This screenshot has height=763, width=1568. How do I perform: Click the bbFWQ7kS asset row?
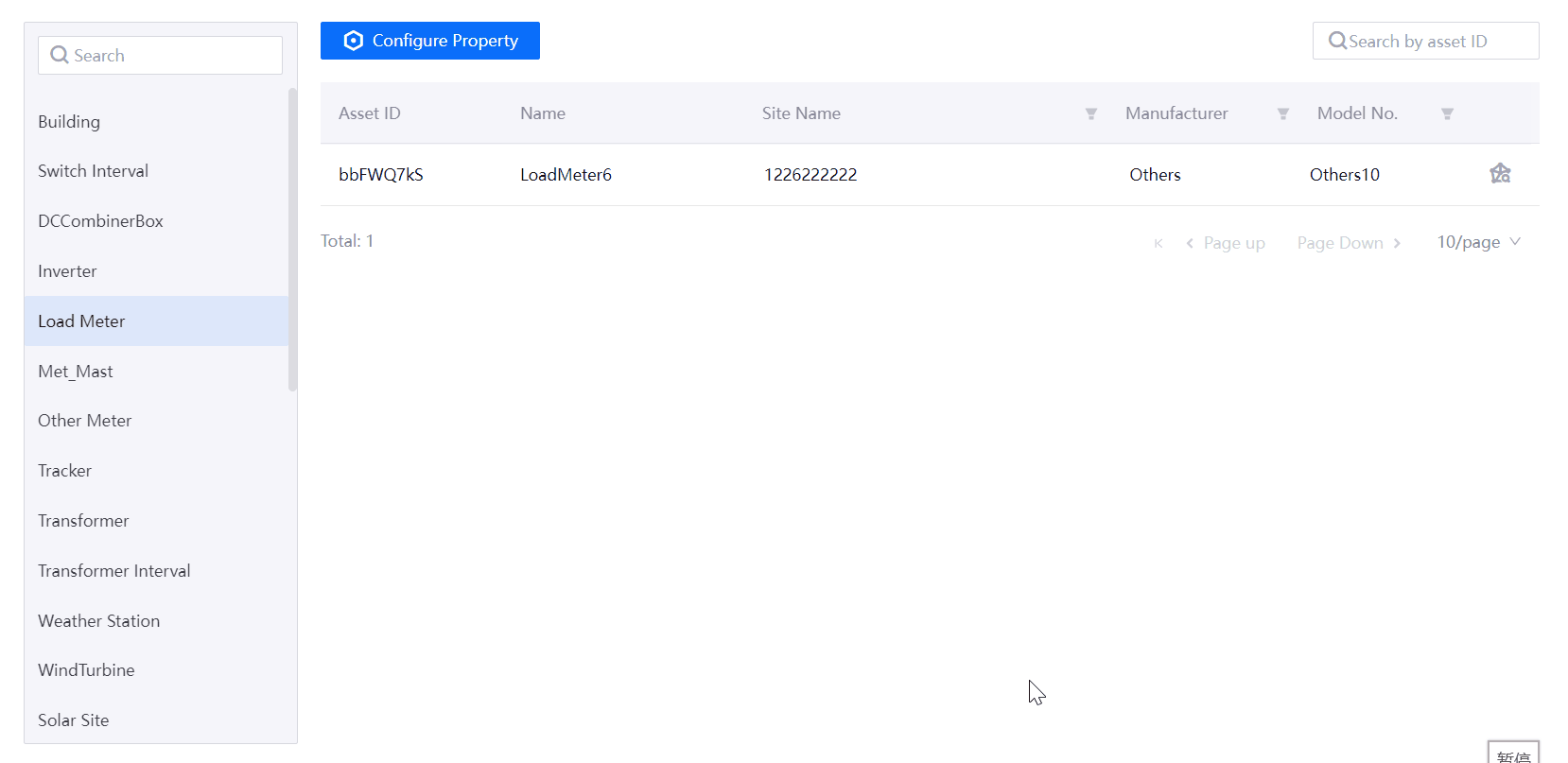coord(381,175)
